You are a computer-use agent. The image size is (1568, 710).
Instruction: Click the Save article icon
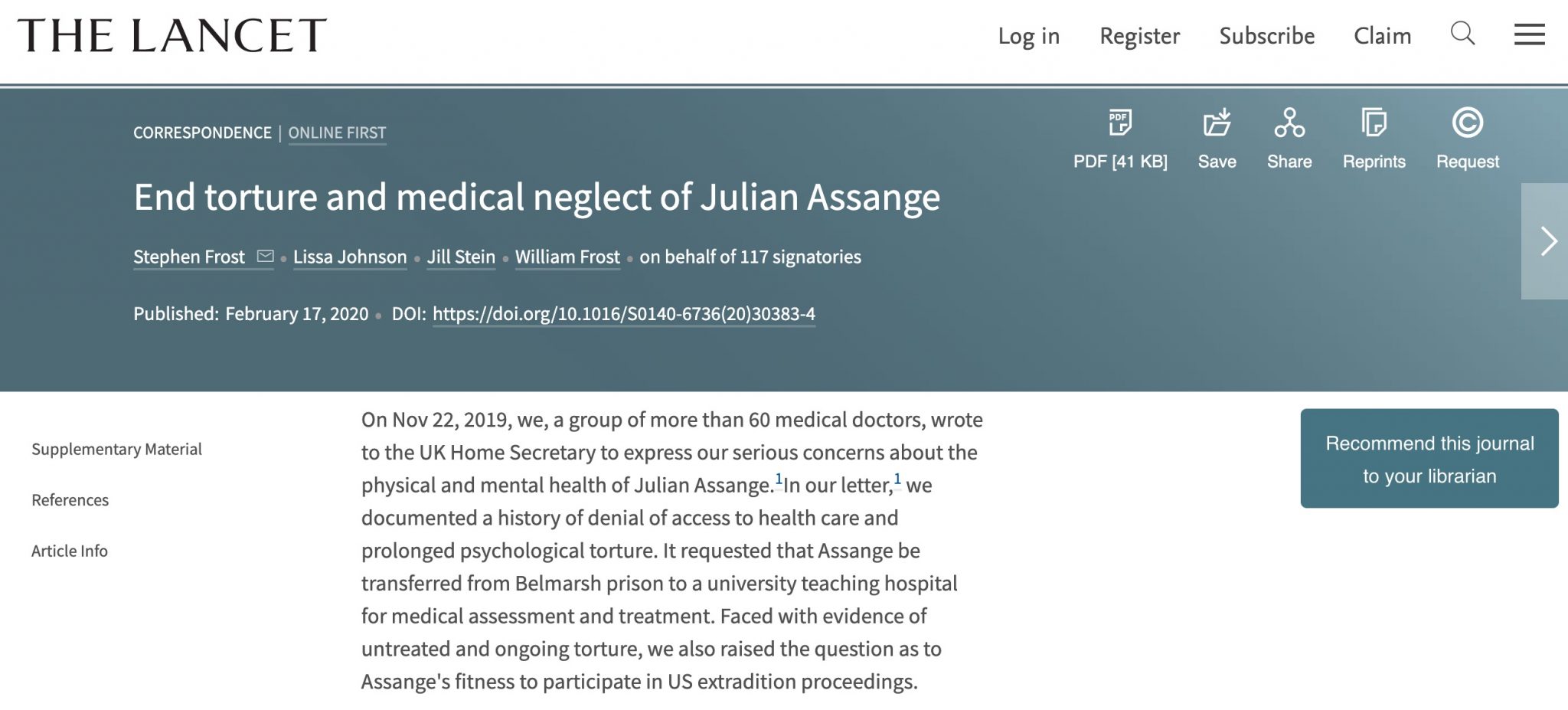pos(1217,123)
